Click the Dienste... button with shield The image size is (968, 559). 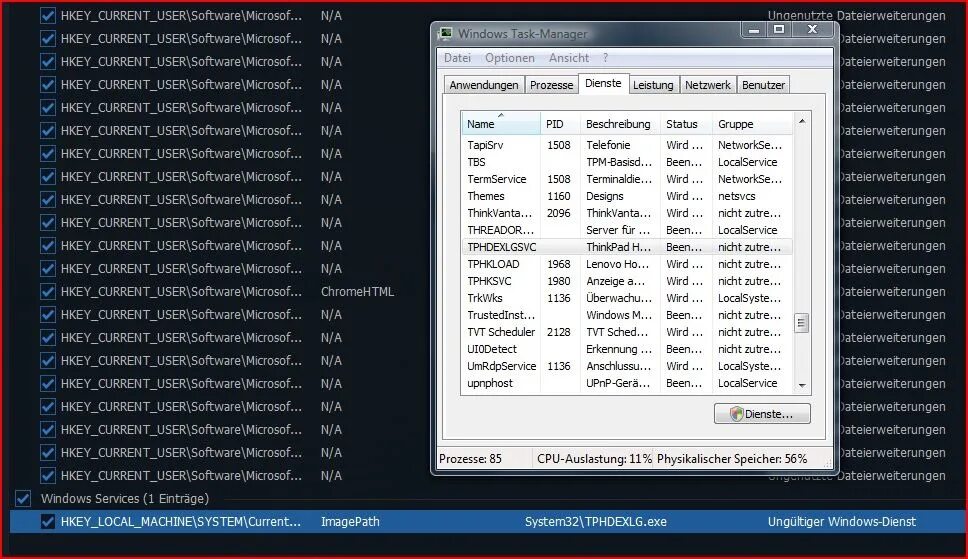pos(762,414)
